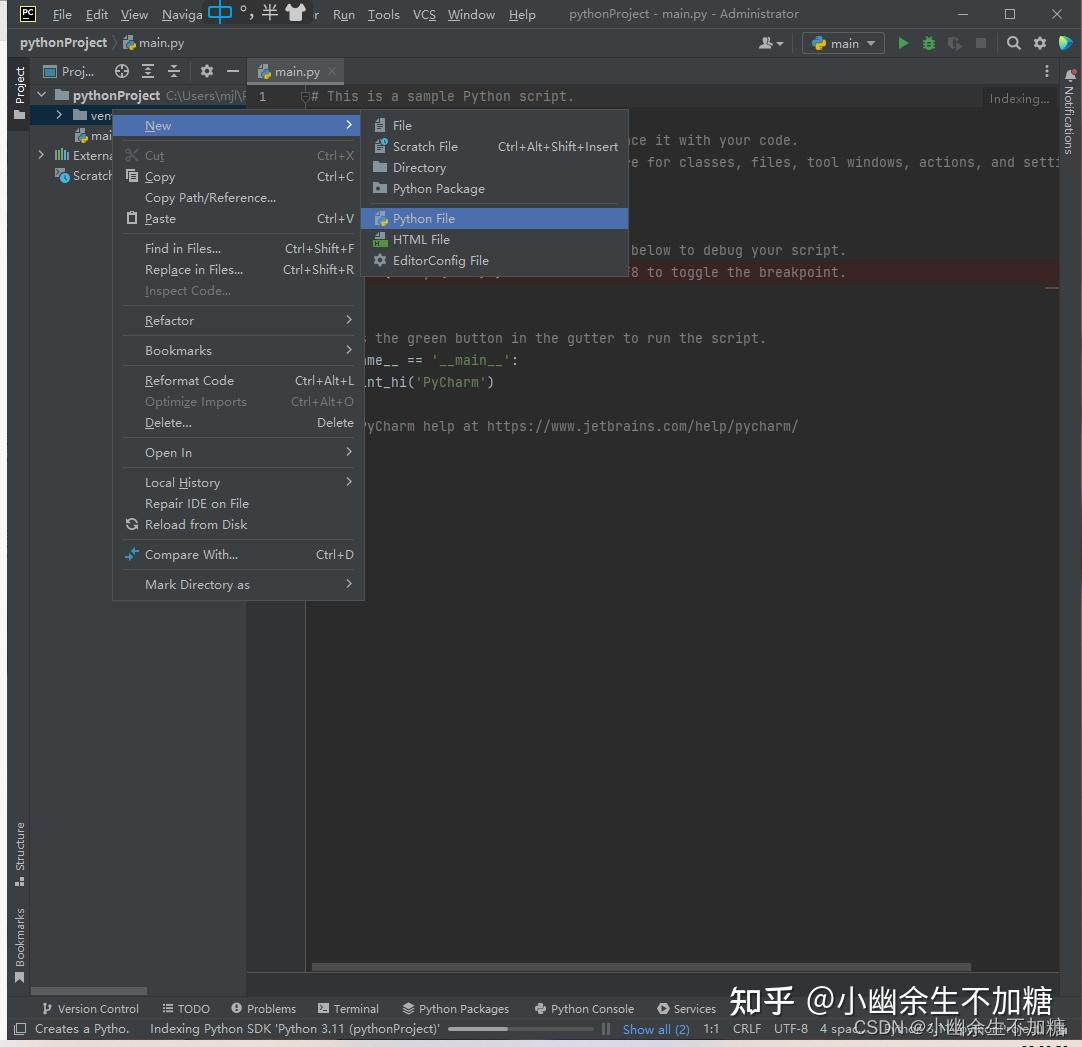Expand all nodes in the Project panel

coord(147,71)
